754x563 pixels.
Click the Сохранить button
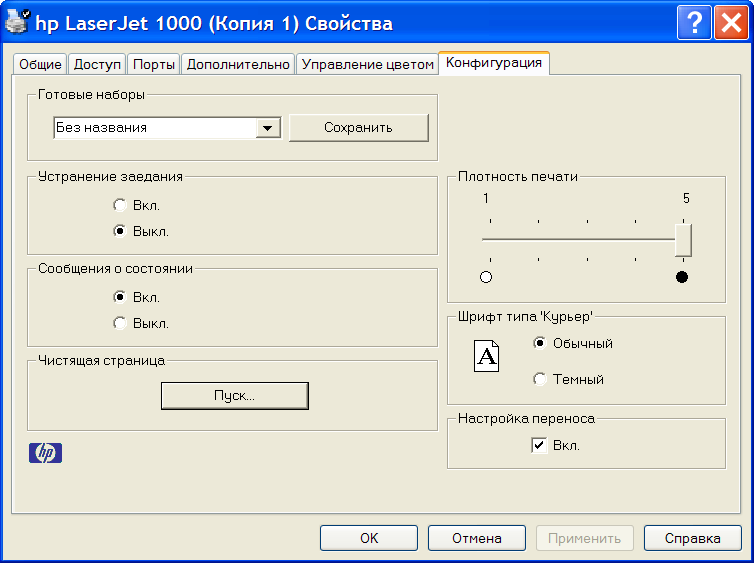click(x=359, y=127)
